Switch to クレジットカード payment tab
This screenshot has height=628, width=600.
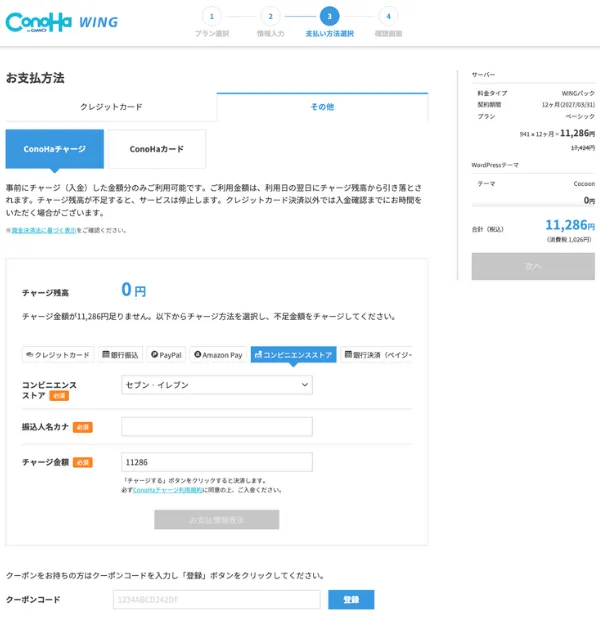pos(110,107)
